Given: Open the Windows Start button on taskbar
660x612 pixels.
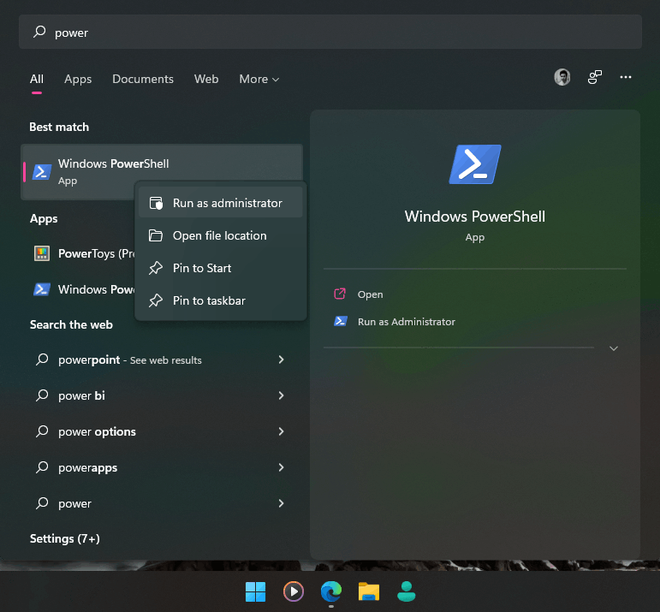Looking at the screenshot, I should point(255,592).
